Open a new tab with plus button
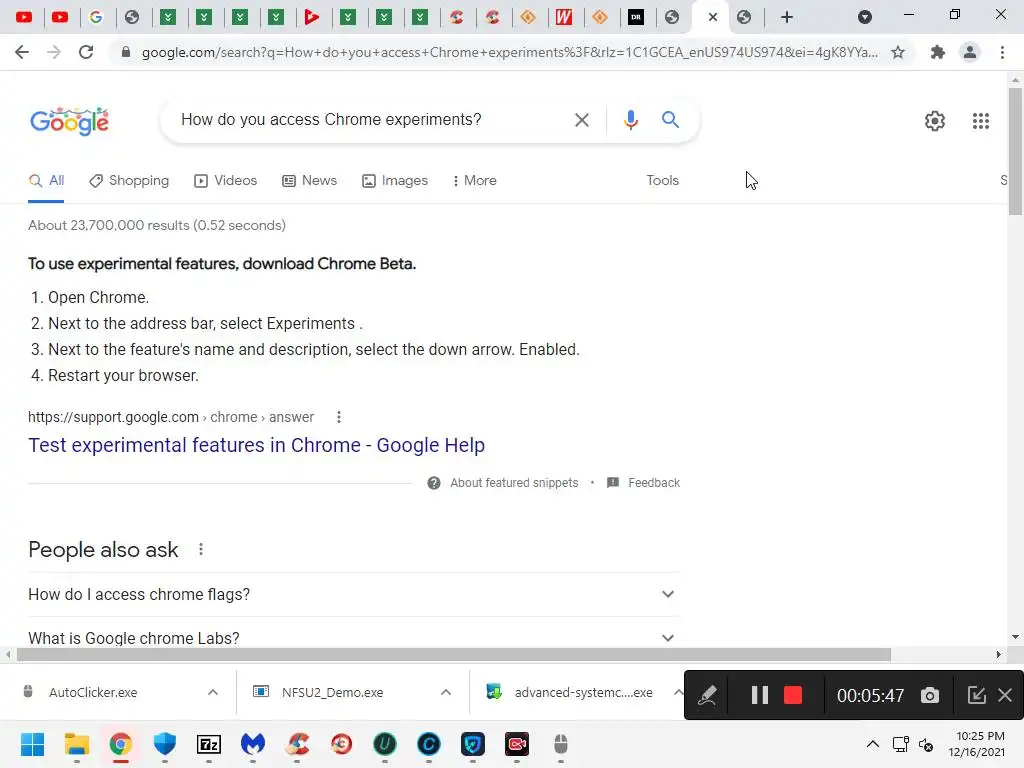This screenshot has height=768, width=1024. click(x=787, y=18)
